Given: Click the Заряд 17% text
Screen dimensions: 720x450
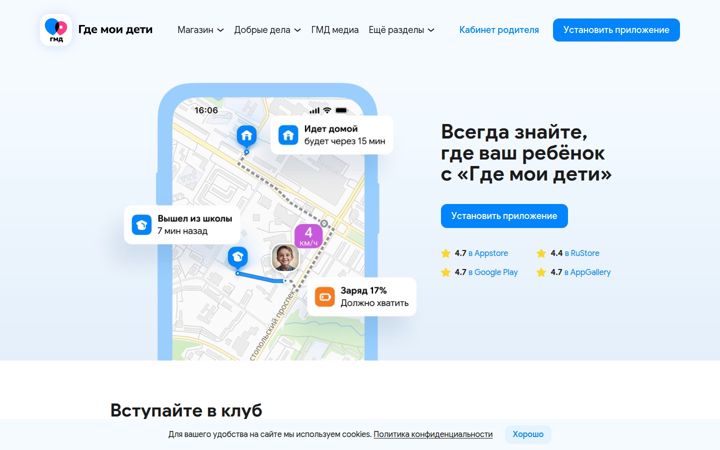Looking at the screenshot, I should tap(363, 290).
